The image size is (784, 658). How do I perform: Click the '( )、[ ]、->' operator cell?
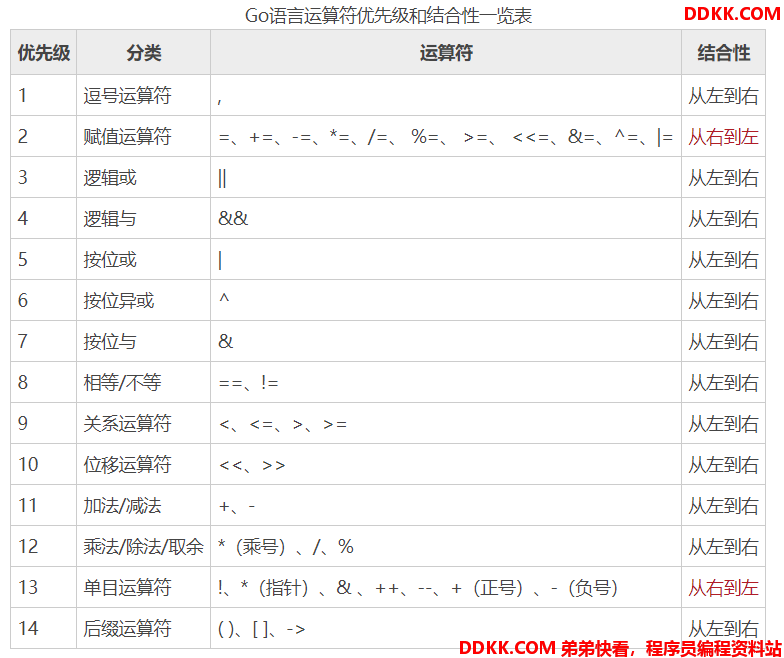446,628
